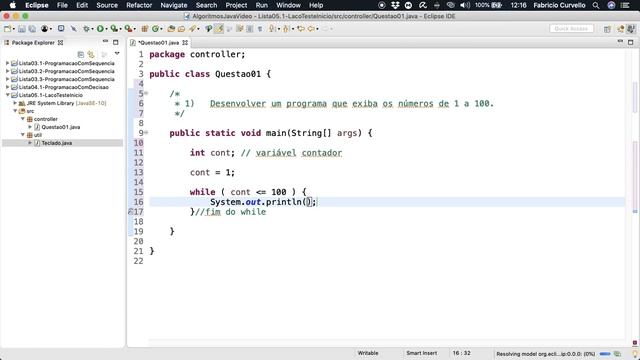Click the External Tools run icon
640x360 pixels.
point(128,29)
